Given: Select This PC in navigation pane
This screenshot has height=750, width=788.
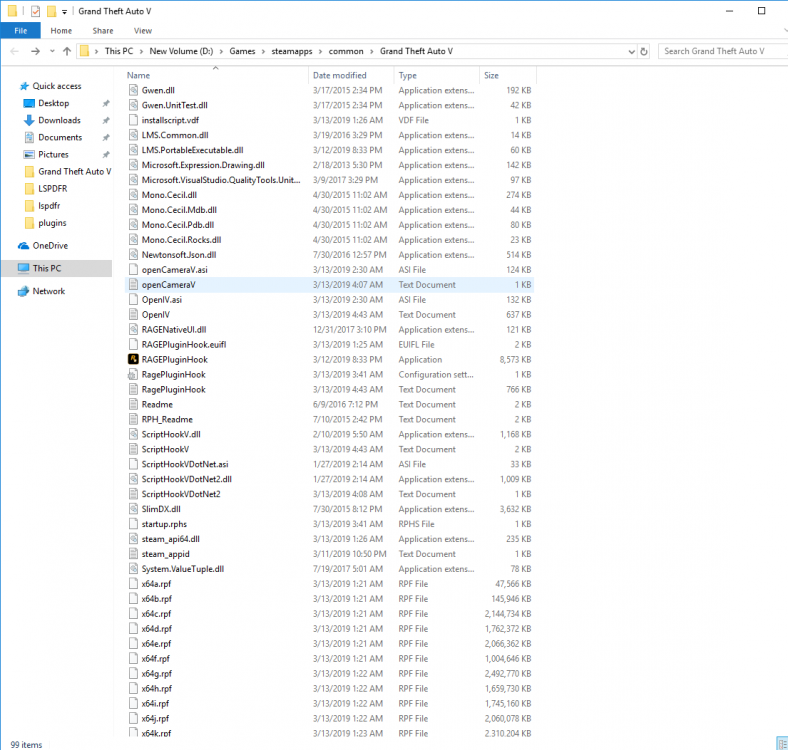Looking at the screenshot, I should coord(47,268).
